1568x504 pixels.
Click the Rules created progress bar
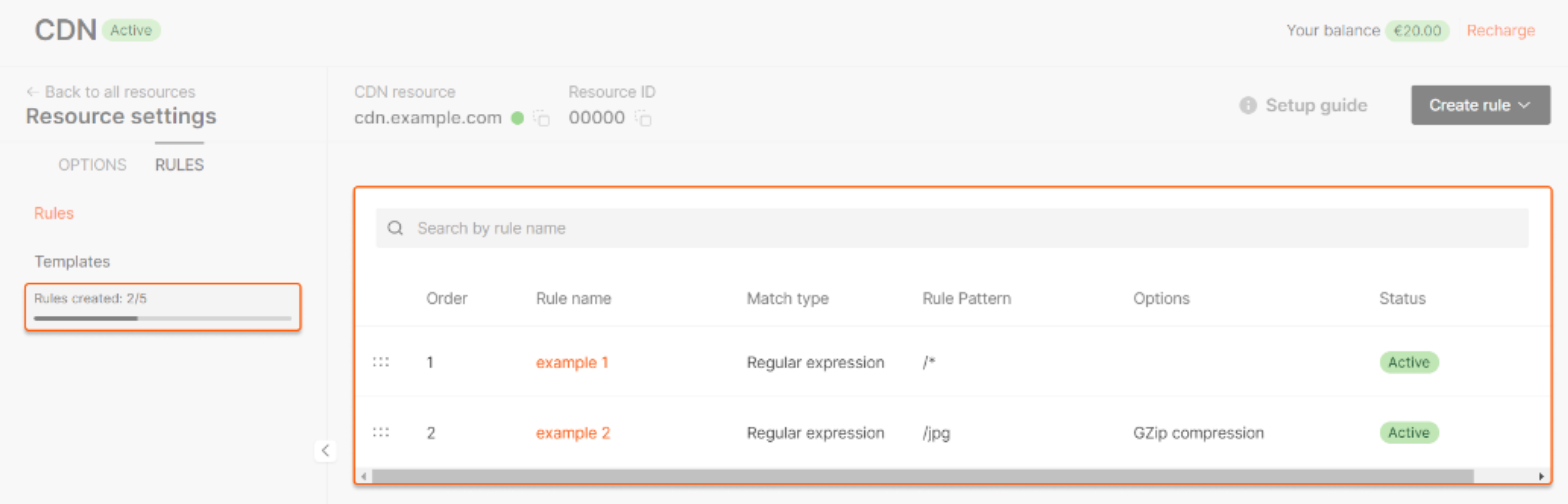pyautogui.click(x=162, y=318)
